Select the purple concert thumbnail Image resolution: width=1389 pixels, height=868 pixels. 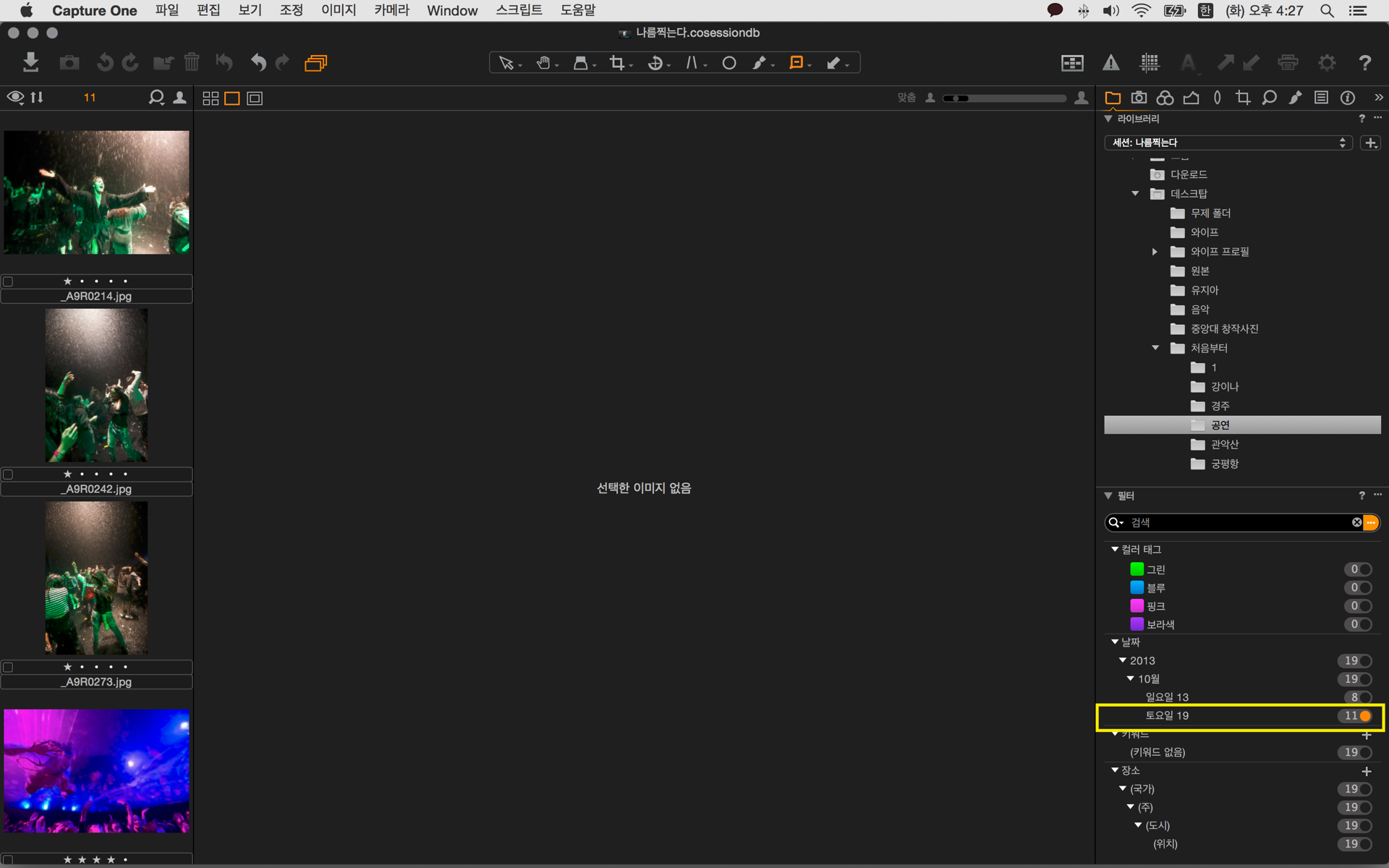[x=96, y=770]
